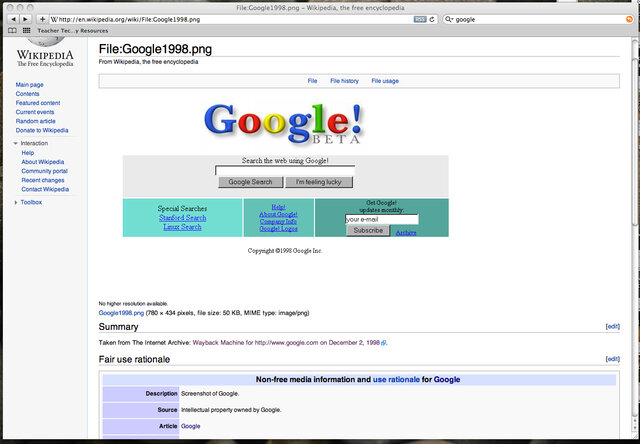The height and width of the screenshot is (444, 640).
Task: Click the Google! BETA logo image
Action: pos(283,124)
